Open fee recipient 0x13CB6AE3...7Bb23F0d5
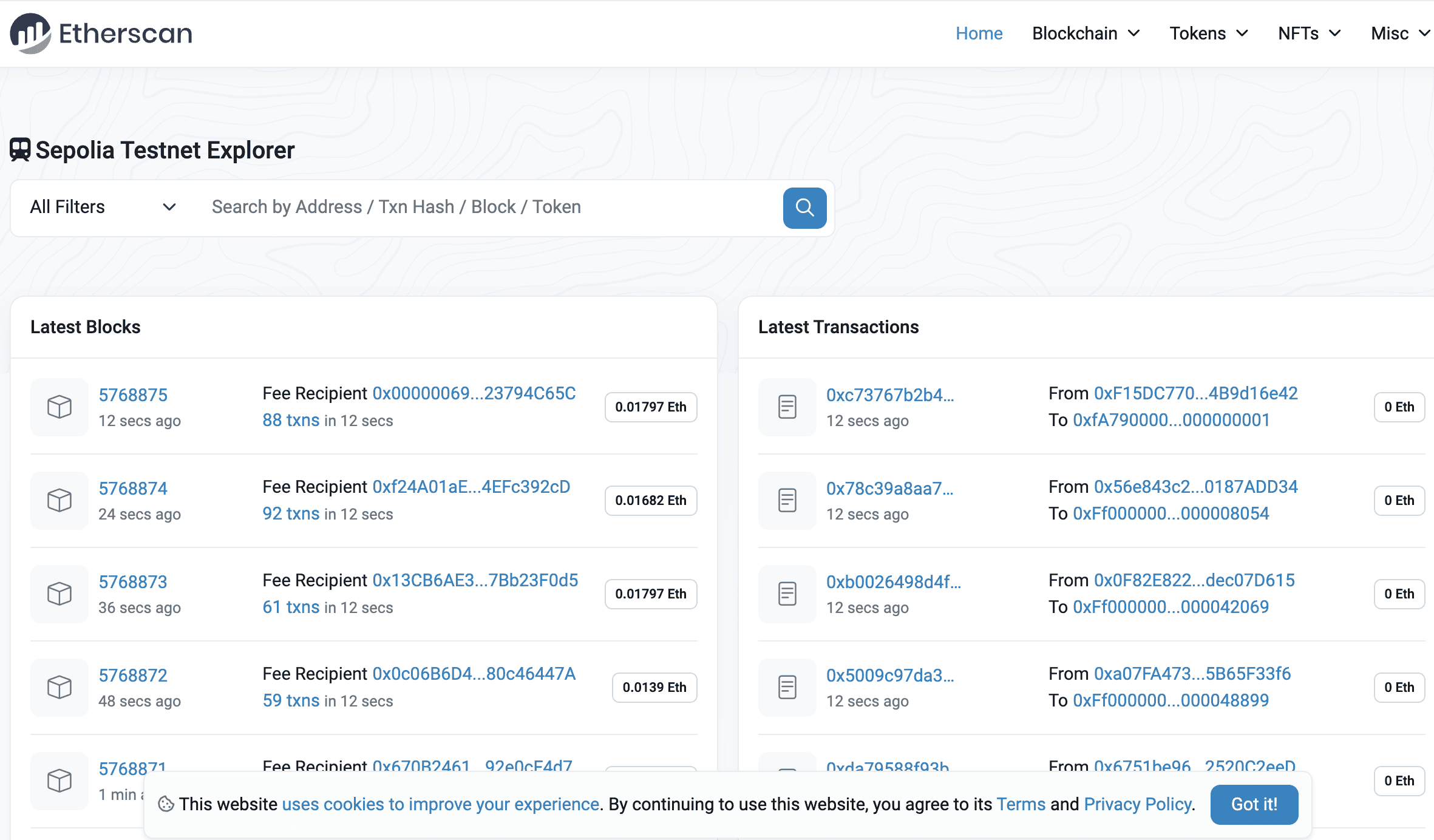 (475, 580)
